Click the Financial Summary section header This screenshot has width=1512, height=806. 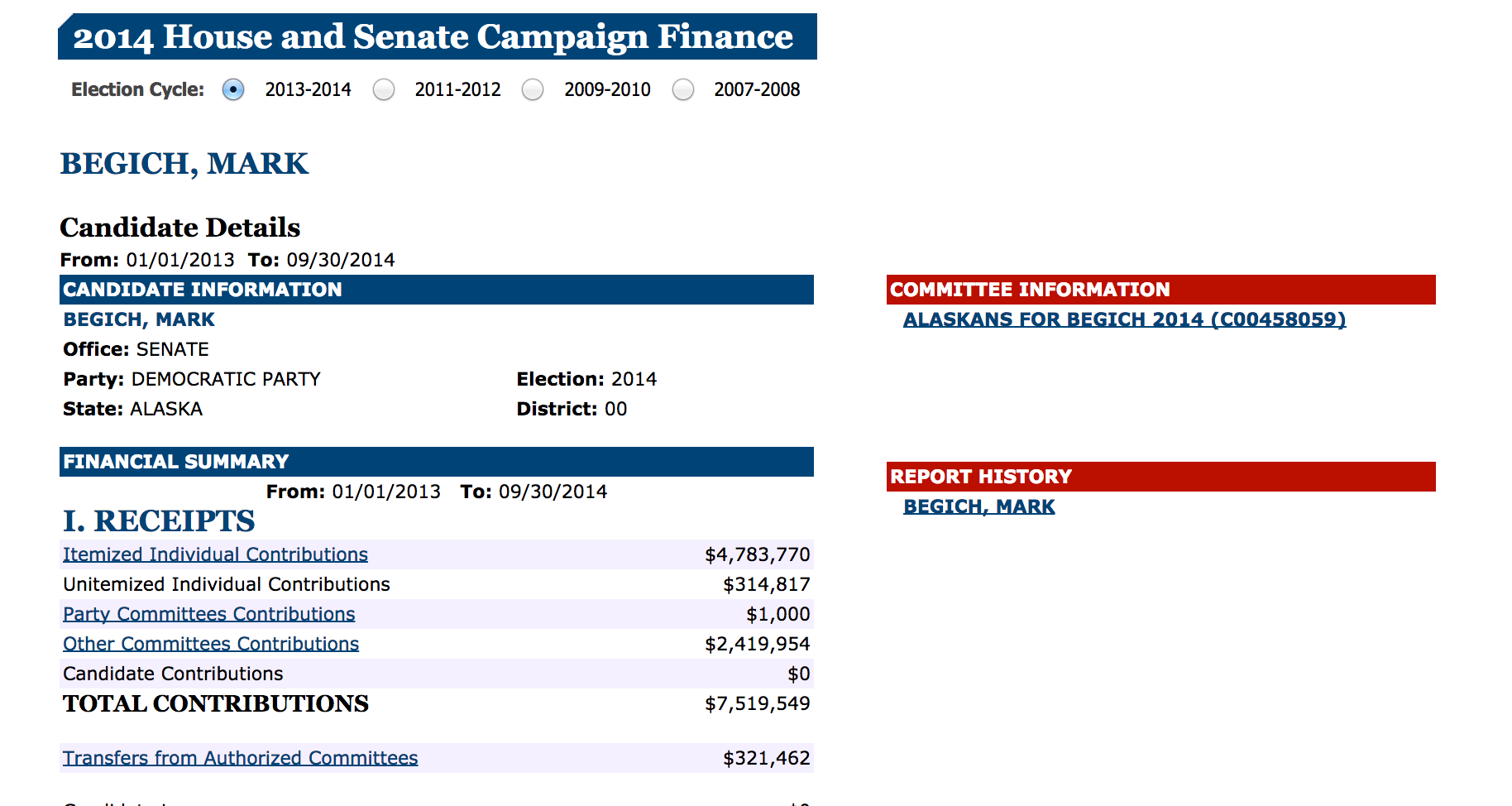click(437, 462)
